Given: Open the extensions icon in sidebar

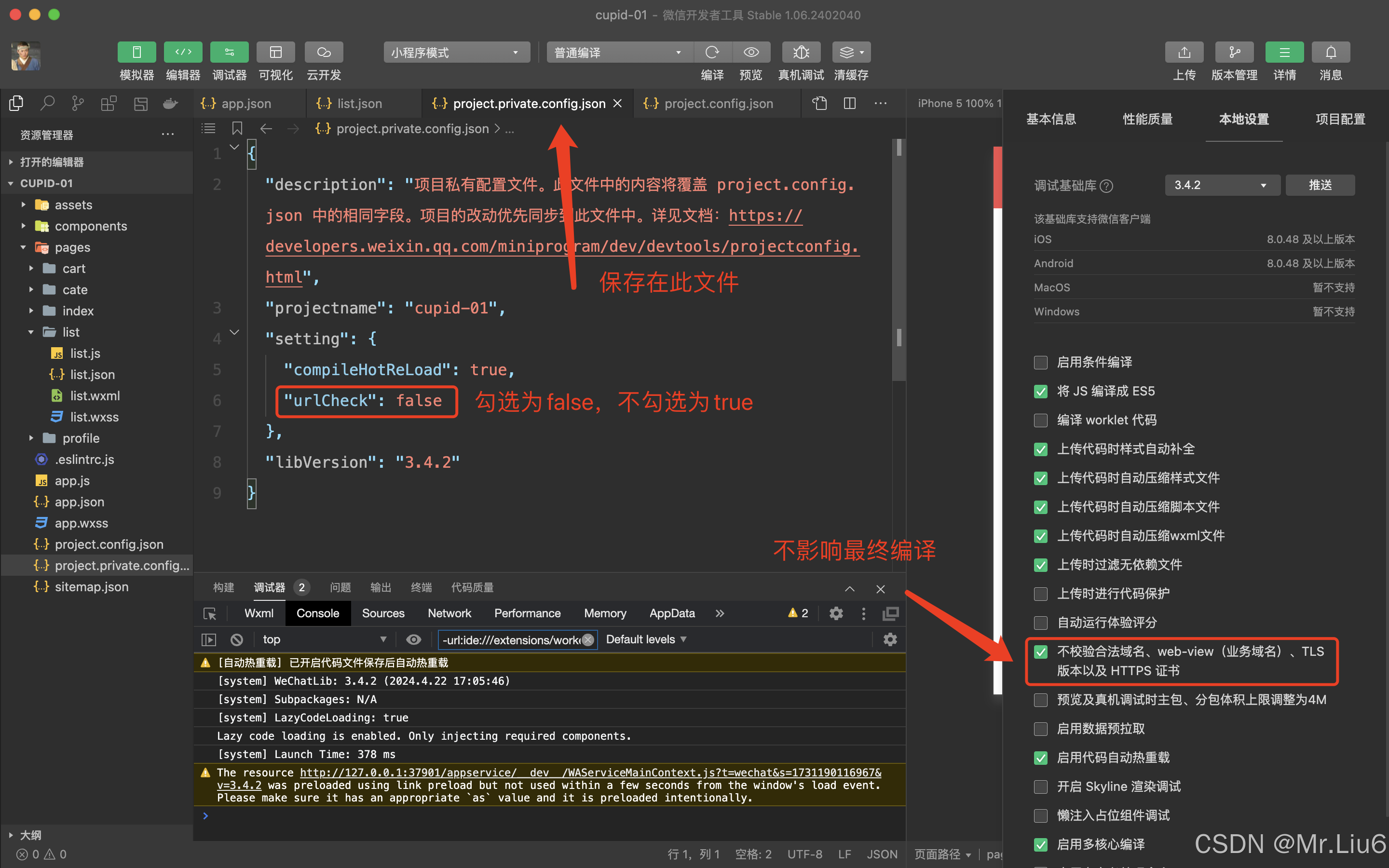Looking at the screenshot, I should pyautogui.click(x=109, y=103).
